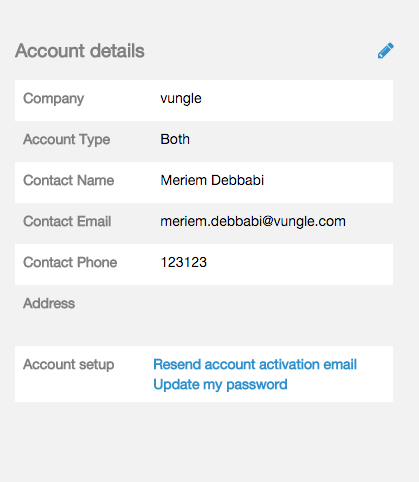
Task: Click the word activation in Resend link
Action: point(276,364)
